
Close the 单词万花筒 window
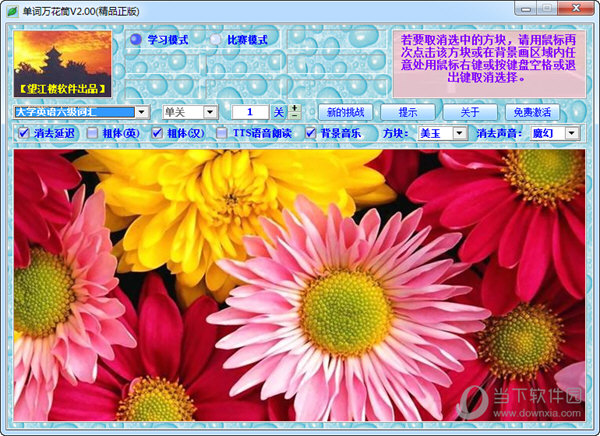[x=576, y=9]
